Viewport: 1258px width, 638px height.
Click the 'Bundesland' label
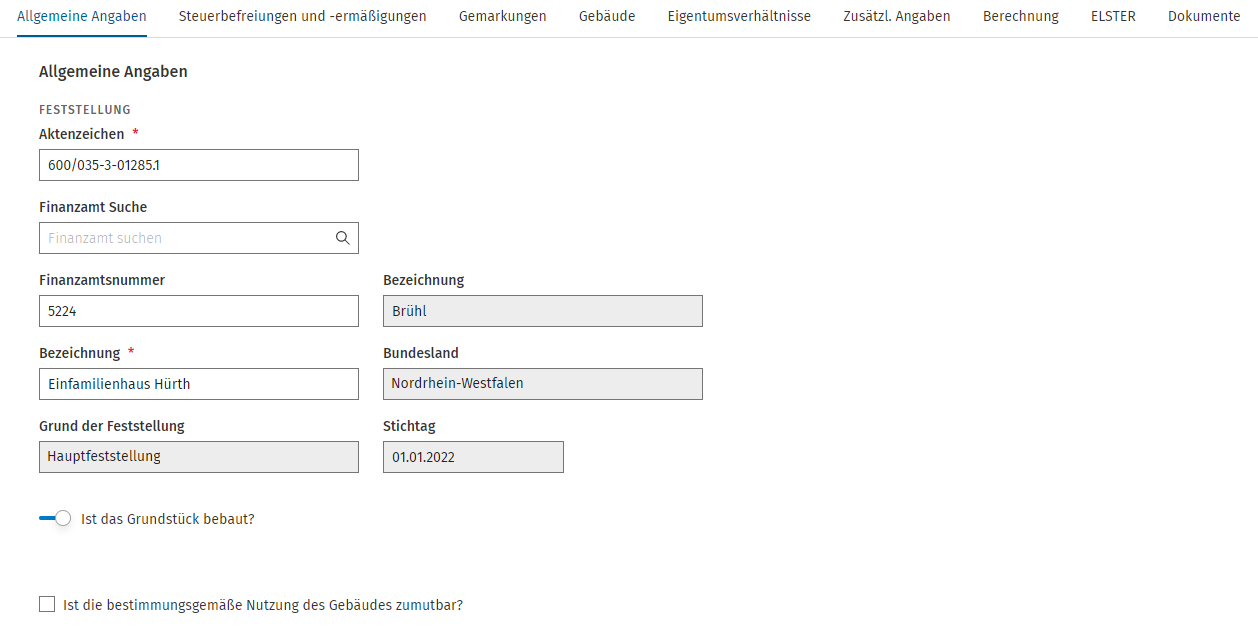tap(421, 353)
